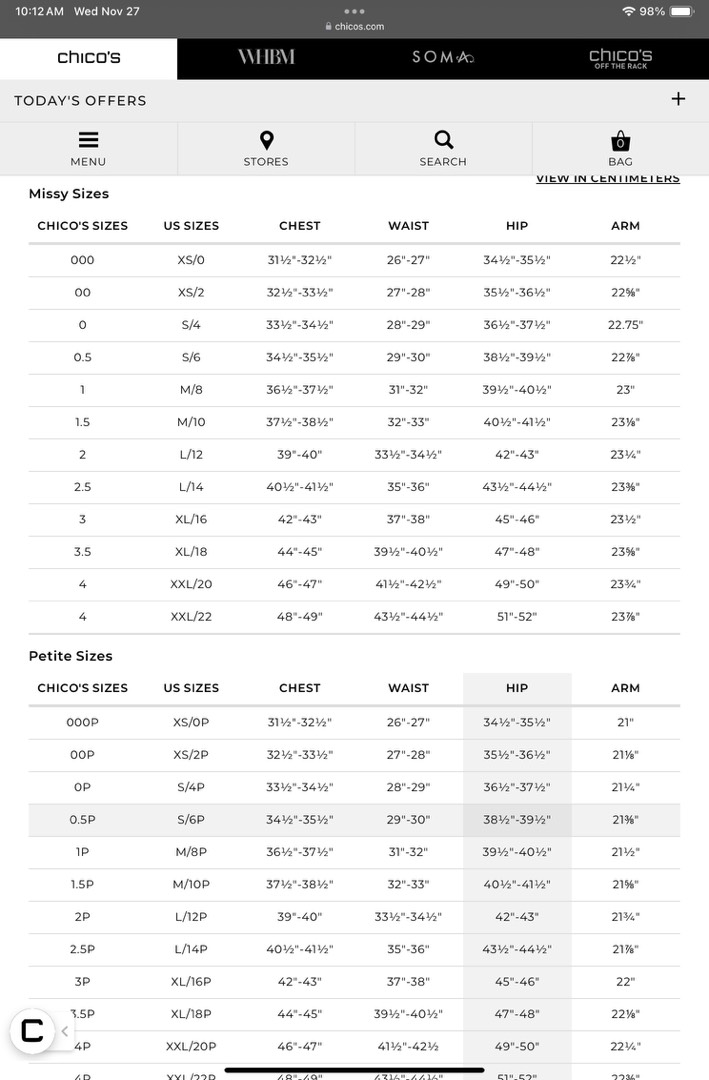Viewport: 709px width, 1080px height.
Task: Click the View in Centimeters link
Action: pyautogui.click(x=607, y=179)
